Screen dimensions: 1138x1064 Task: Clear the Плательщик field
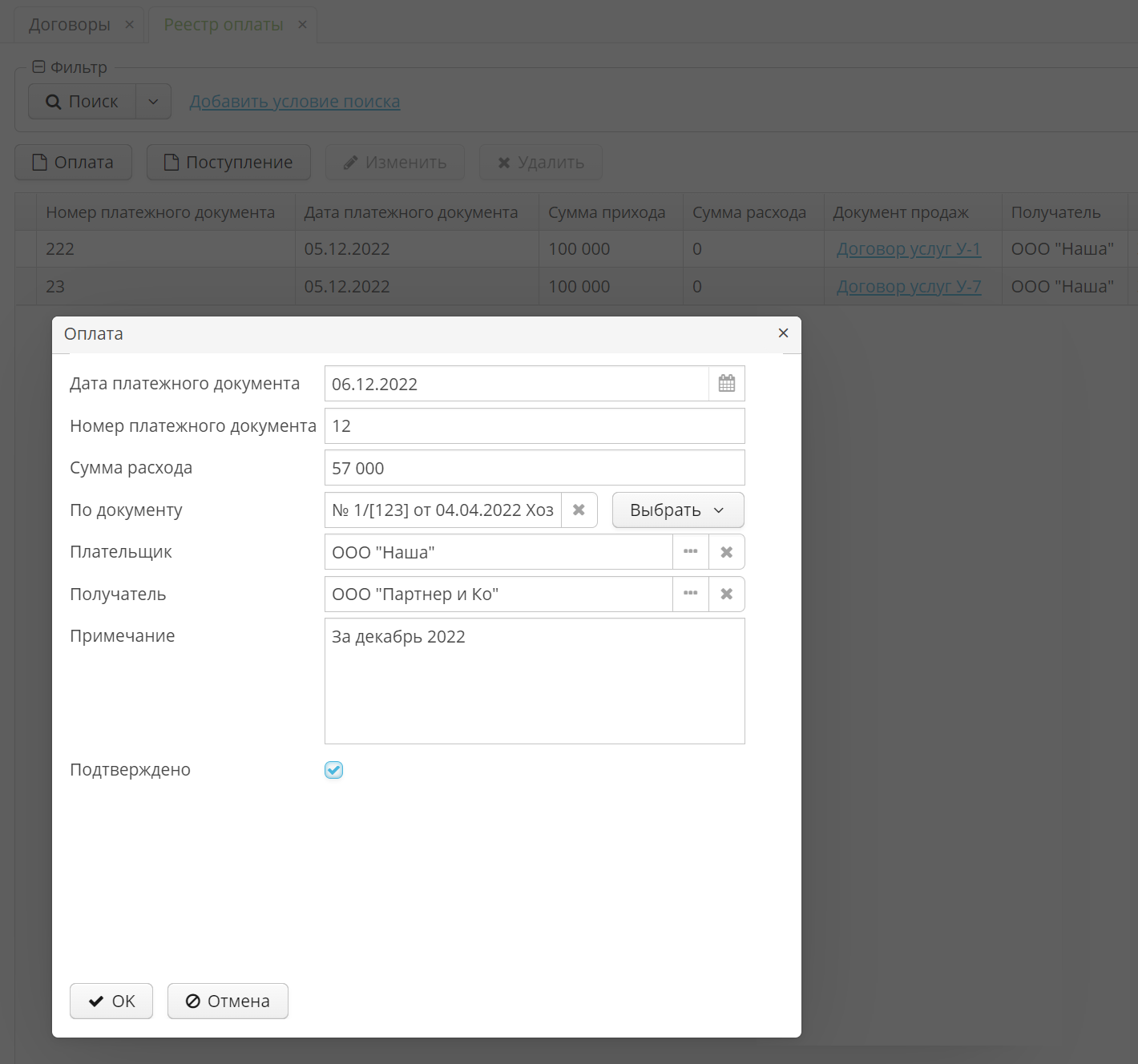[726, 551]
